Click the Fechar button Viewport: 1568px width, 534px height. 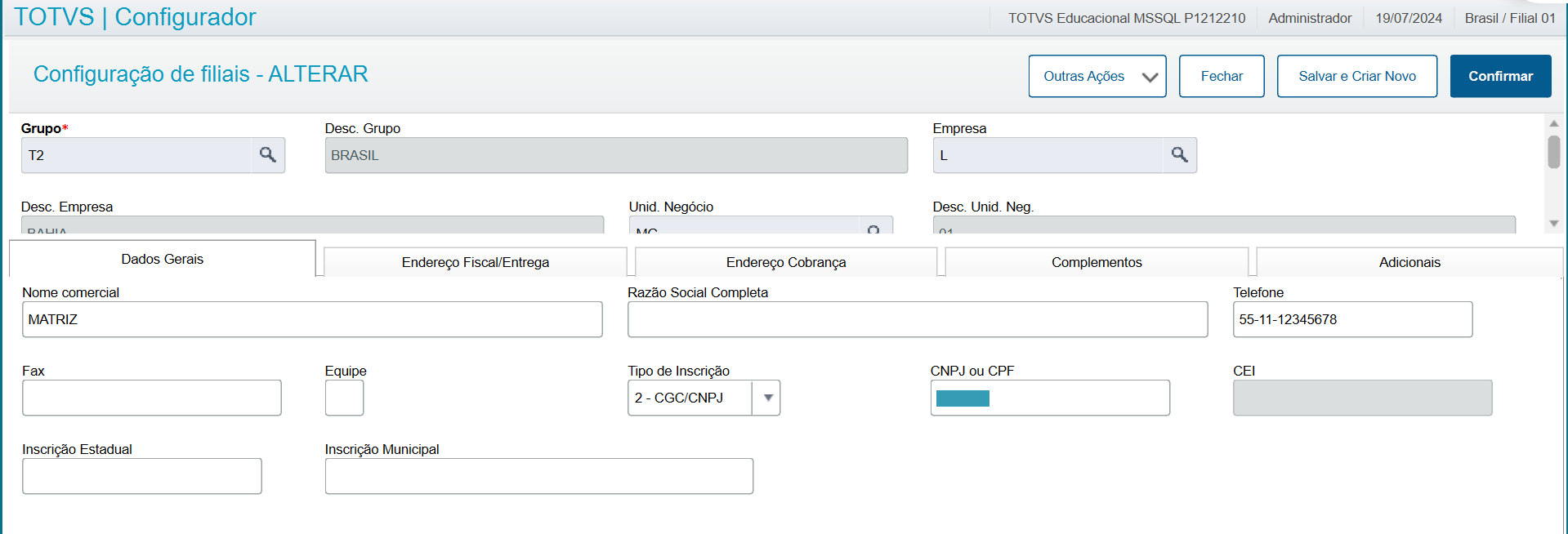tap(1222, 76)
